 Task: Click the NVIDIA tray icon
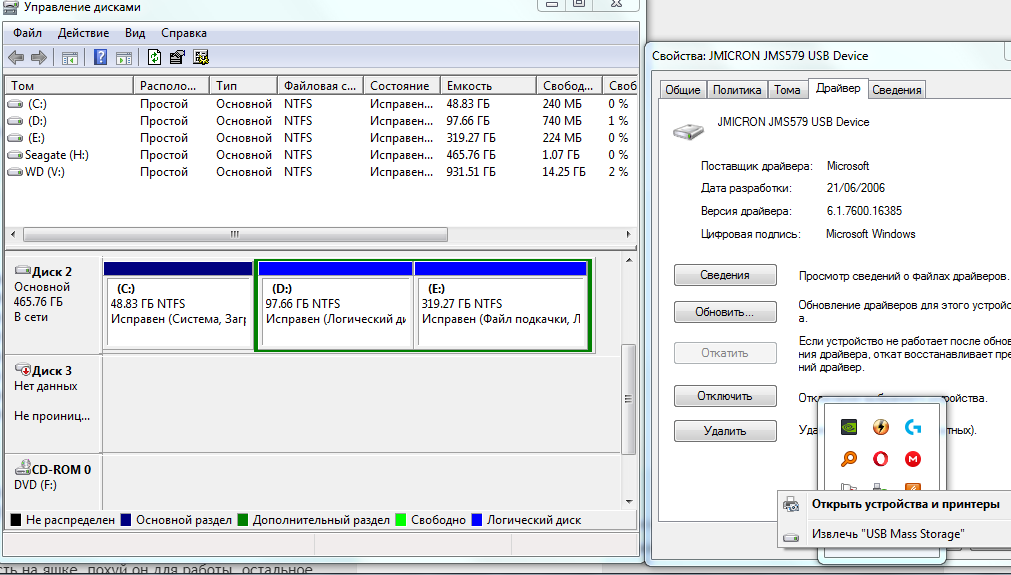849,427
